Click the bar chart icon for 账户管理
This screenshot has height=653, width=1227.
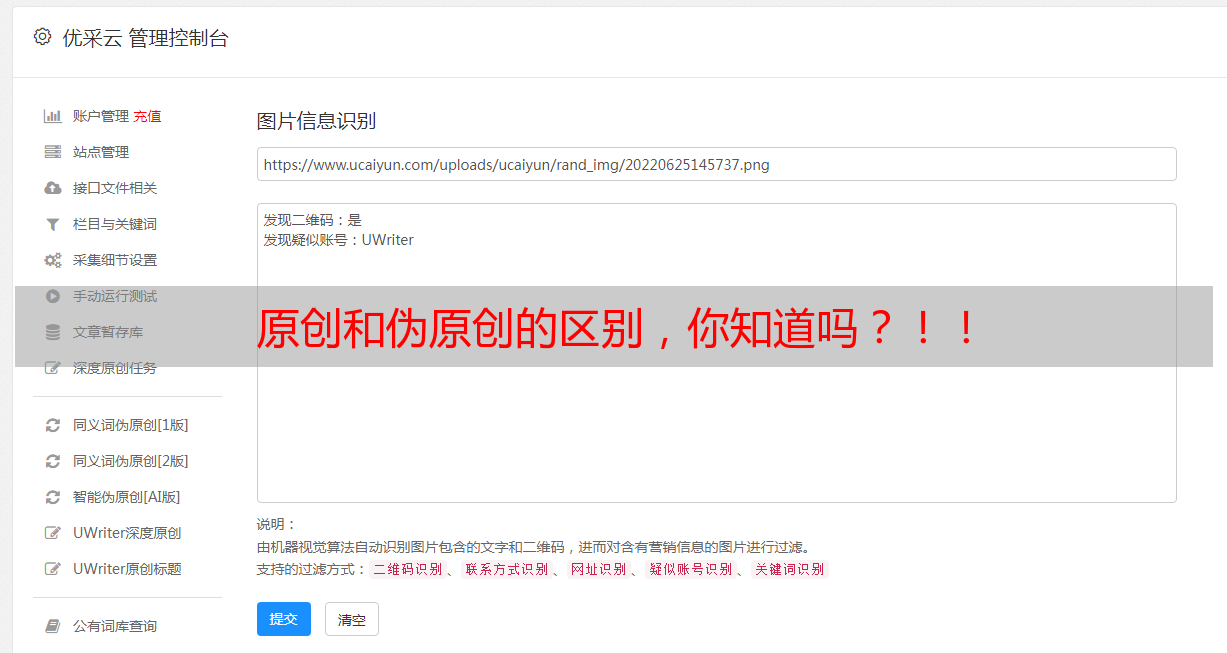(x=53, y=116)
